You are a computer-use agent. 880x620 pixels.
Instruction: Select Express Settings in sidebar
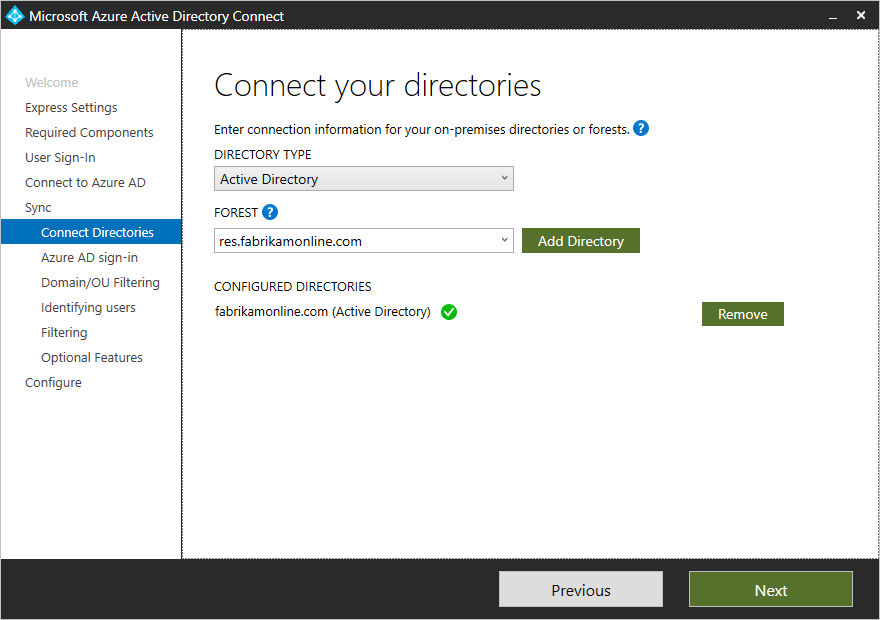pyautogui.click(x=71, y=108)
